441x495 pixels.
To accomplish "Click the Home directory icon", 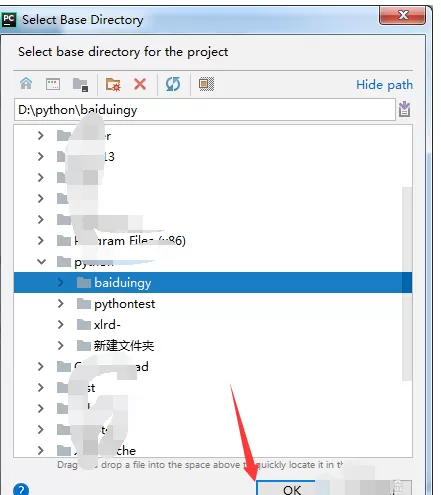I will pos(26,84).
